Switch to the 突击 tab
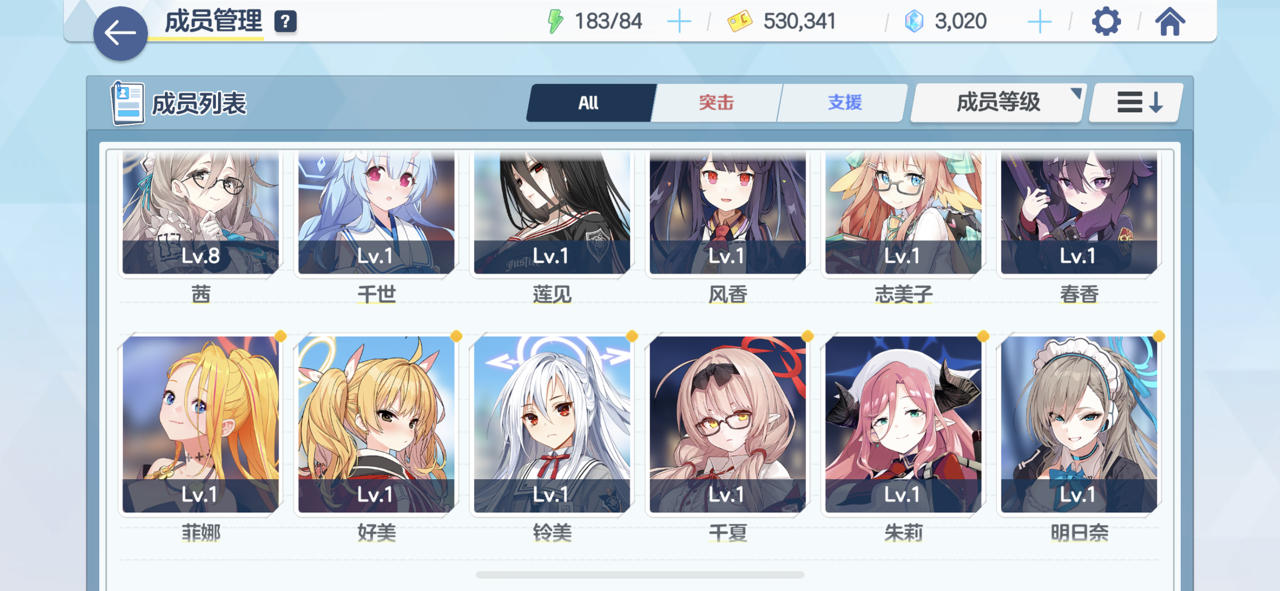Viewport: 1280px width, 591px height. click(x=716, y=102)
